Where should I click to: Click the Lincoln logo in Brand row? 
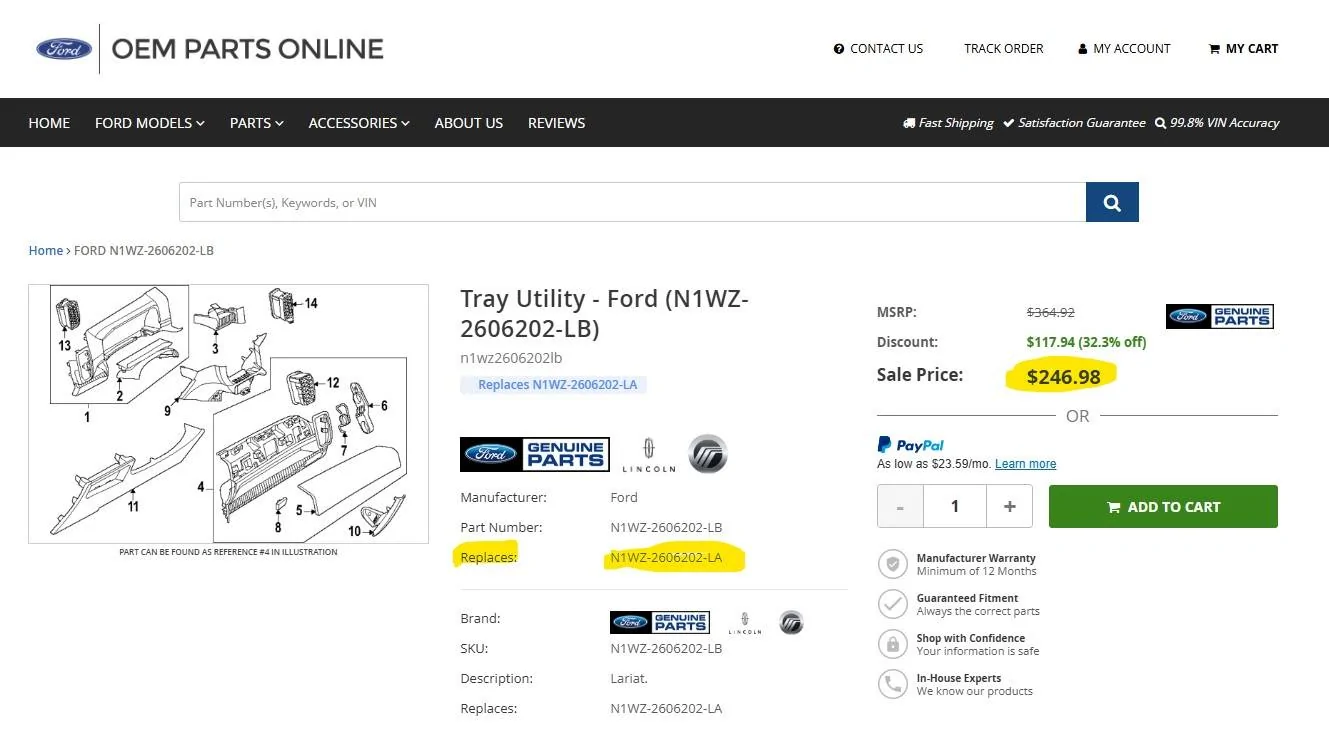745,623
